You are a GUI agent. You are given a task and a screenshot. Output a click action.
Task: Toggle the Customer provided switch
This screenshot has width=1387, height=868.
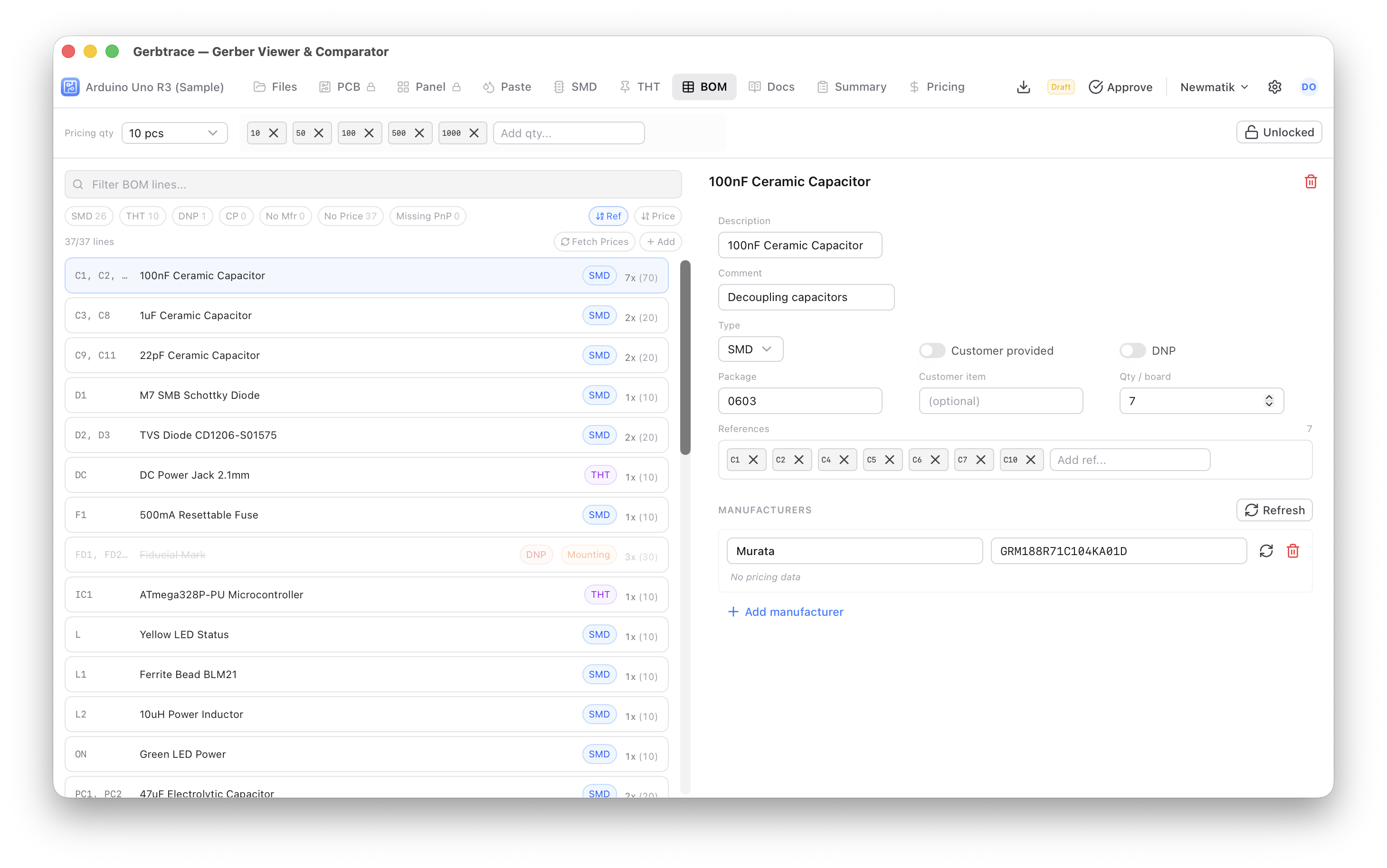pyautogui.click(x=932, y=351)
